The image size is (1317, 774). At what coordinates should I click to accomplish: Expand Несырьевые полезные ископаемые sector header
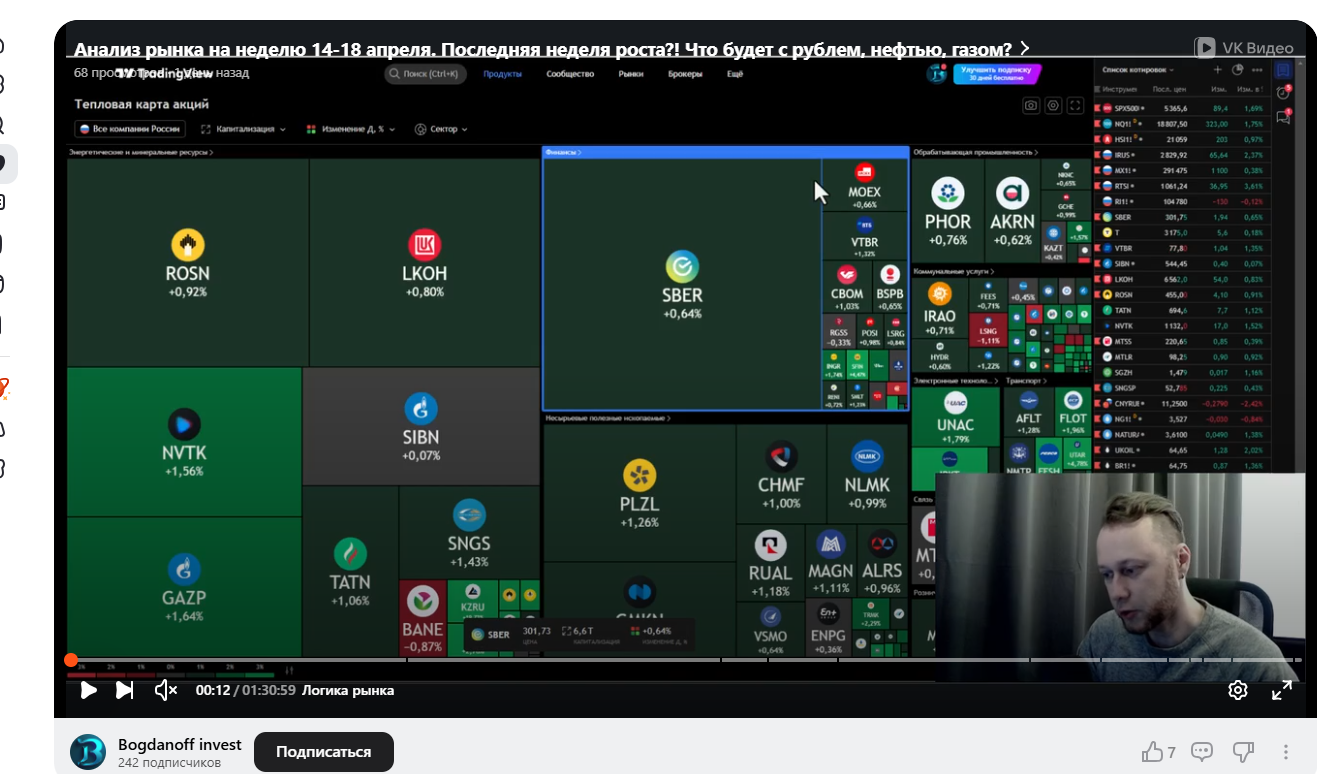tap(608, 418)
